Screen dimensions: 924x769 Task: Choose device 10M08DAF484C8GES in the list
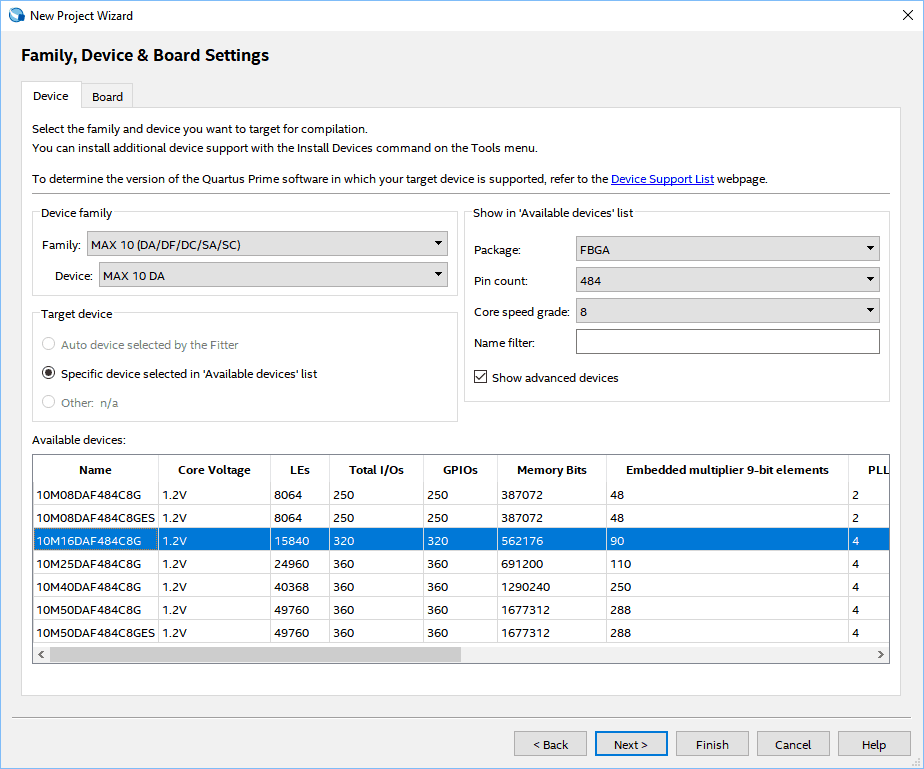[x=95, y=517]
